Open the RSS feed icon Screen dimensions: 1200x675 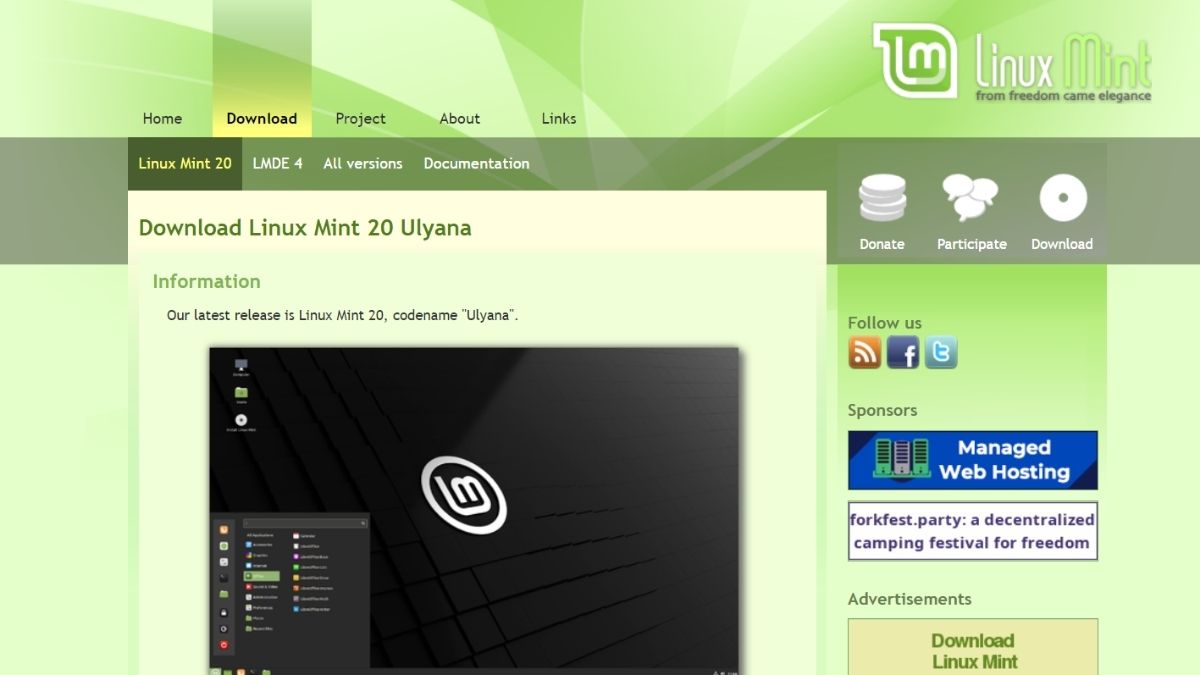pos(865,352)
